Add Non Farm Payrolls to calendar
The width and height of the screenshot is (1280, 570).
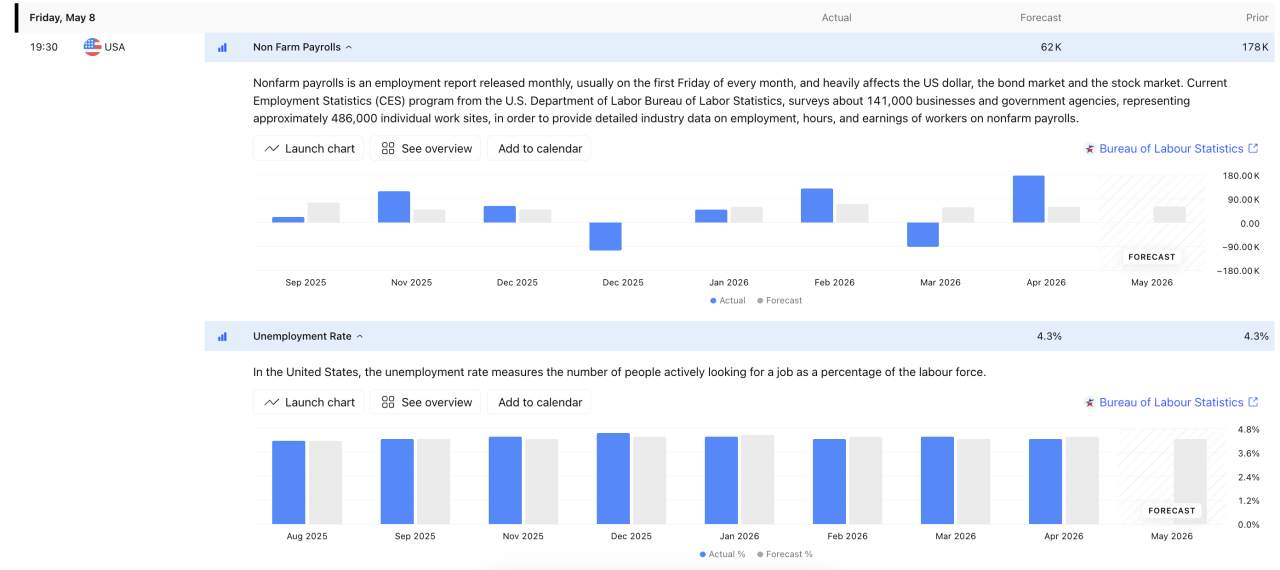point(540,149)
